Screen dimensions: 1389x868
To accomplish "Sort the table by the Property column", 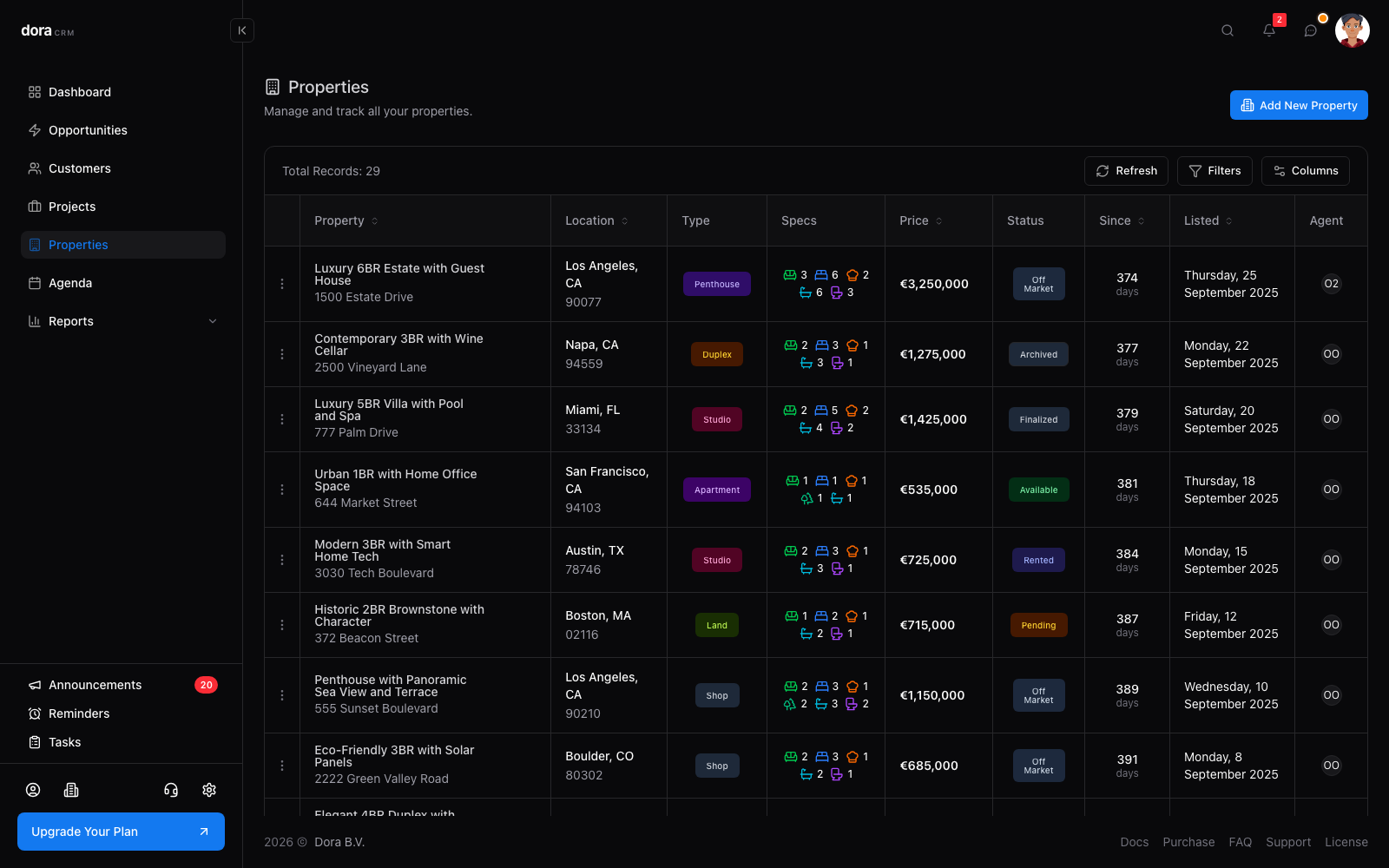I will [x=346, y=220].
